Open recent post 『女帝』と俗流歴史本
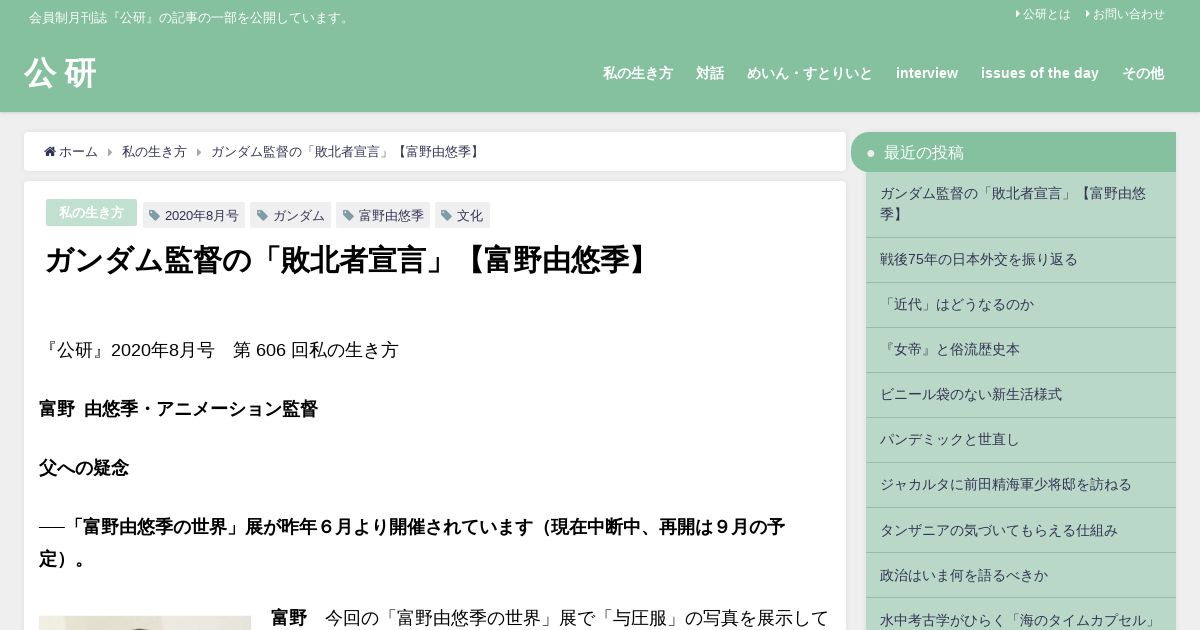1200x630 pixels. [x=1021, y=350]
